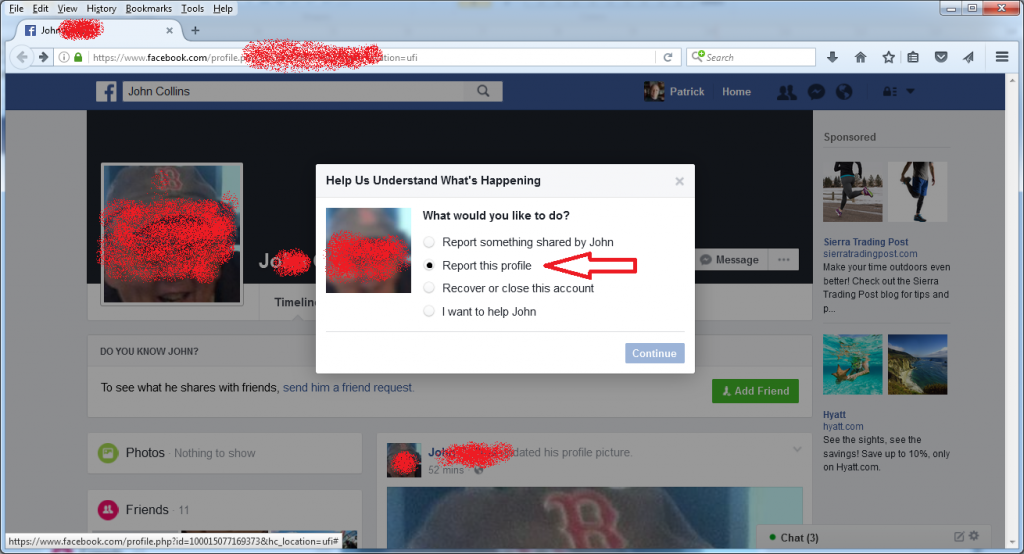
Task: Open chat settings gear icon
Action: click(974, 536)
